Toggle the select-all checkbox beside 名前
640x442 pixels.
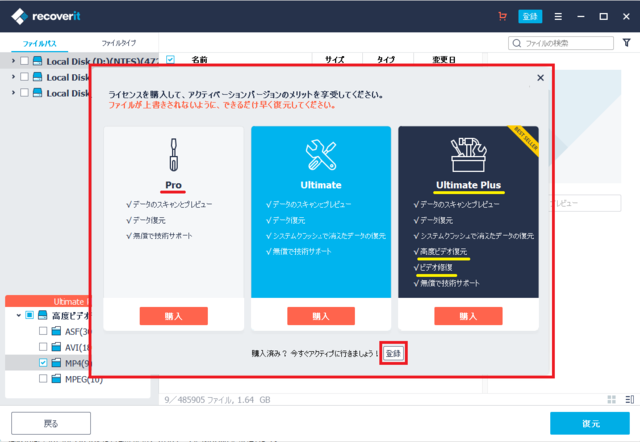[171, 60]
